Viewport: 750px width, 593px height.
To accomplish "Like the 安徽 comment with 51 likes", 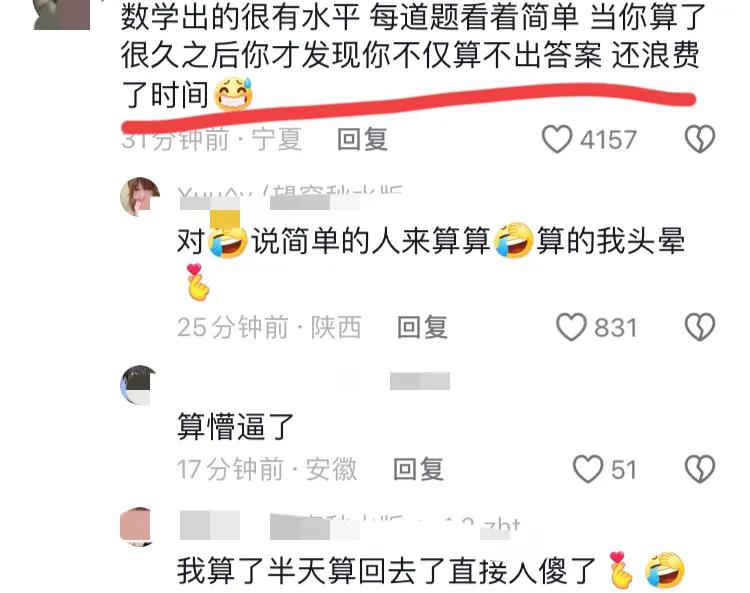I will click(588, 469).
